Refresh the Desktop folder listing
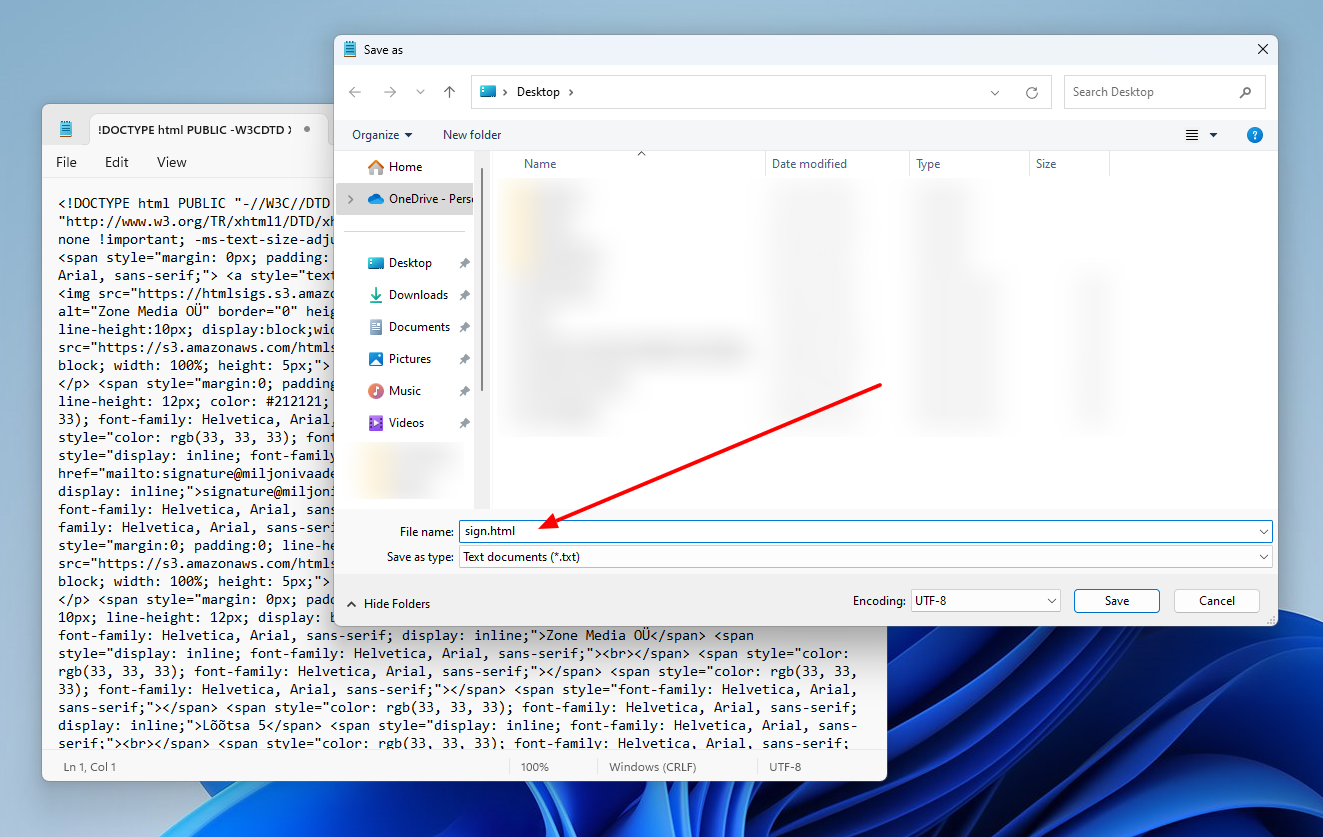The image size is (1323, 837). (1031, 92)
